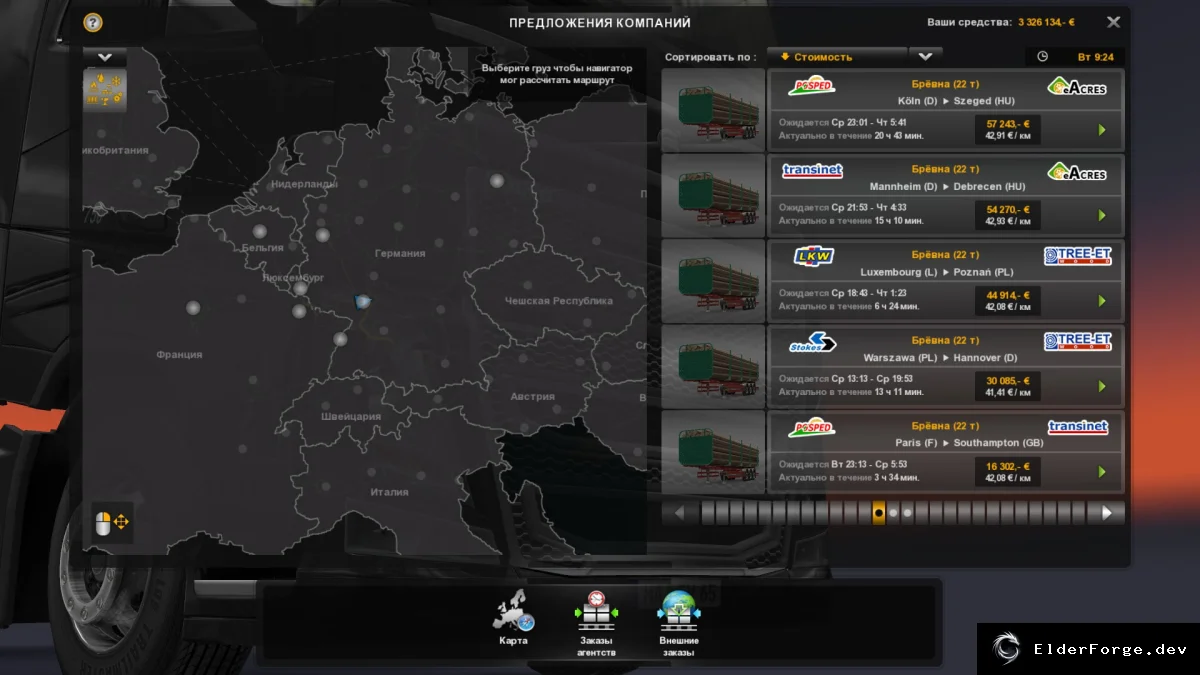The width and height of the screenshot is (1200, 675).
Task: Click the transinet logo in the Paris–Southampton offer
Action: [1078, 427]
